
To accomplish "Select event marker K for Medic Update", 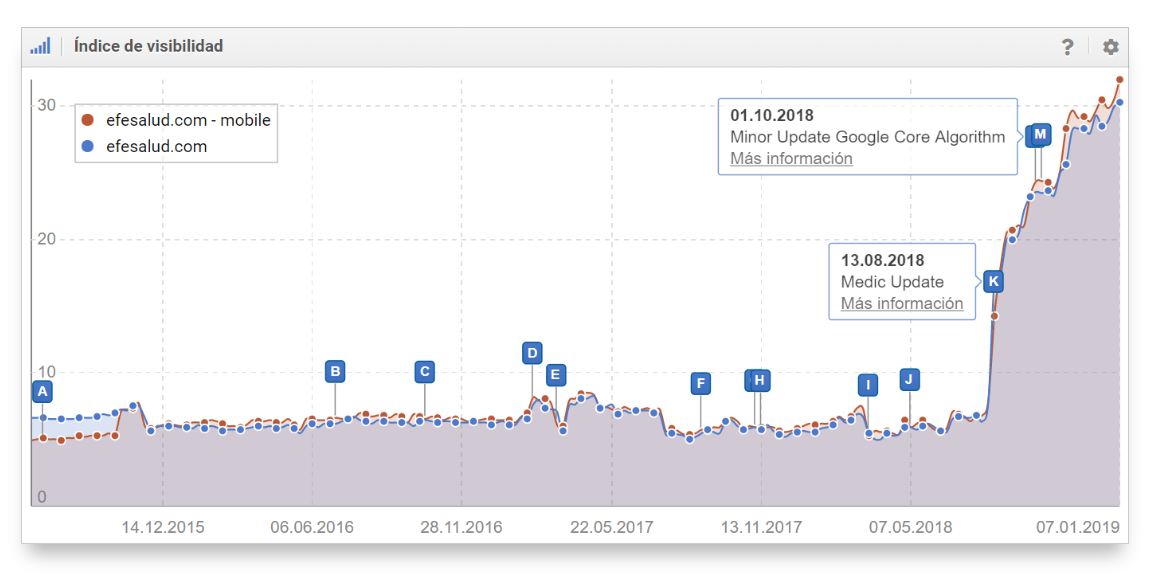I will pos(993,281).
